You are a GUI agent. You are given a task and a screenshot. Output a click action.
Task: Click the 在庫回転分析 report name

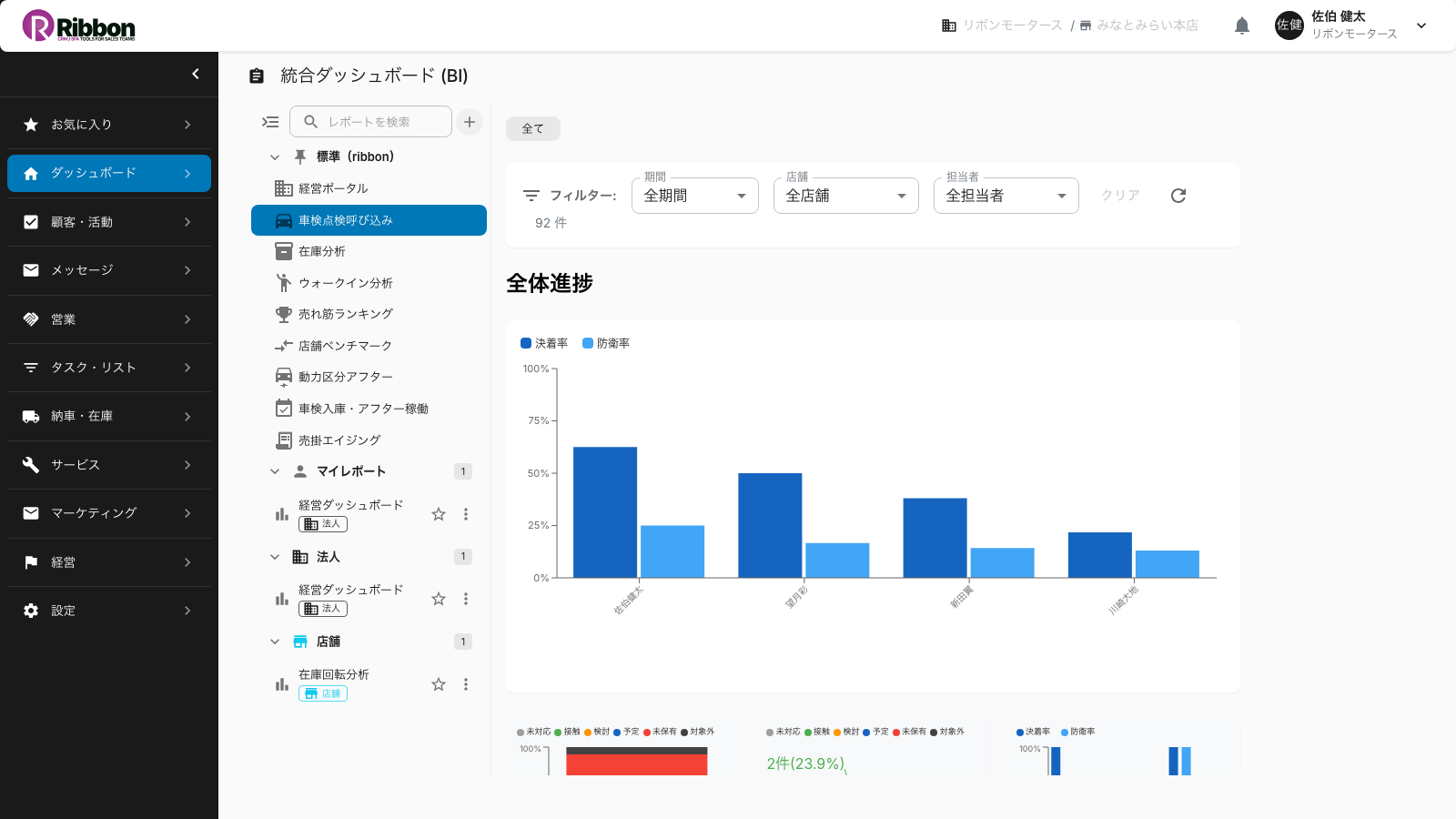334,674
